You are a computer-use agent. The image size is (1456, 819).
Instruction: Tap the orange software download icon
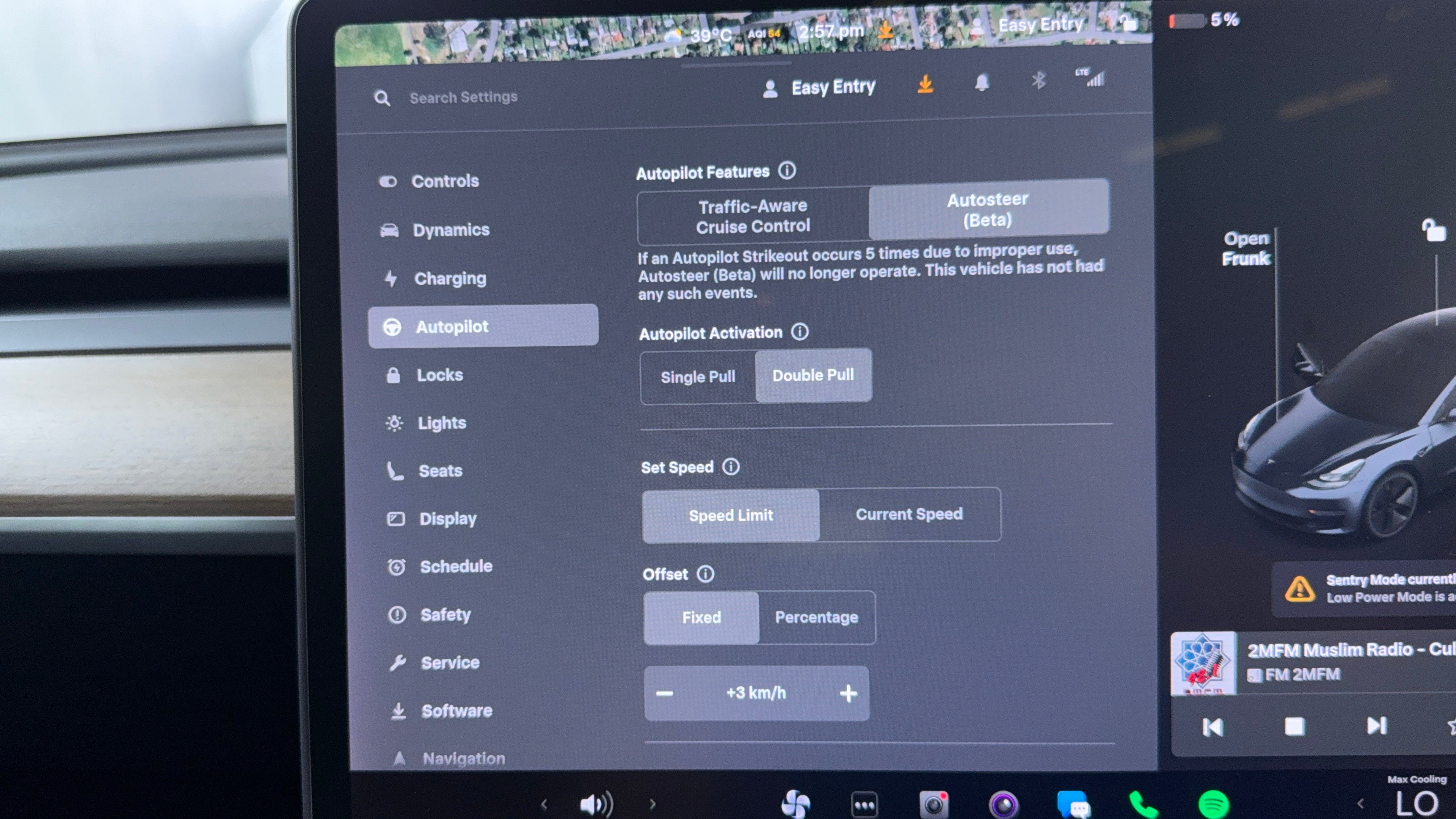pos(925,84)
